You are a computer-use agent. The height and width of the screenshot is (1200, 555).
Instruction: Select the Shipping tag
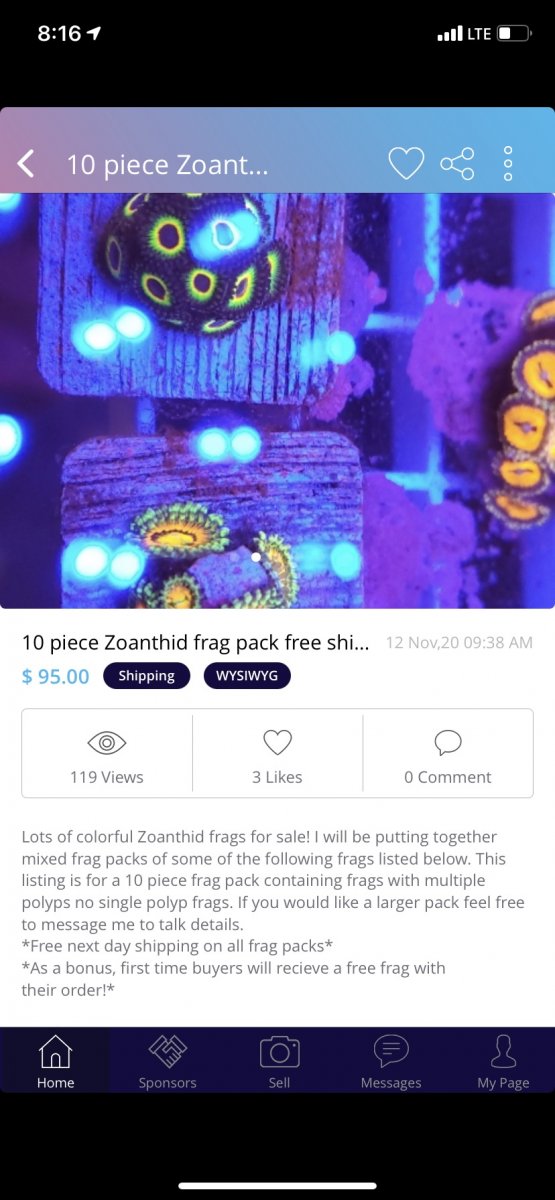(146, 676)
